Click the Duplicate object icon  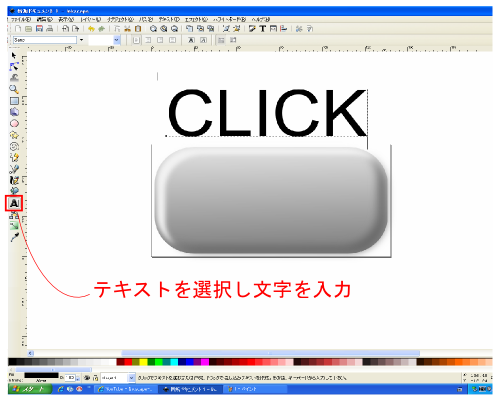pos(189,29)
